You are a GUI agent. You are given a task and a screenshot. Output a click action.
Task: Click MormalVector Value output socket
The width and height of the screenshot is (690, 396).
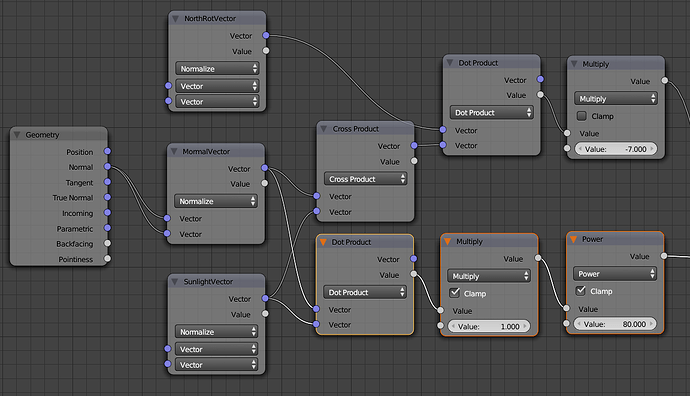pyautogui.click(x=264, y=183)
